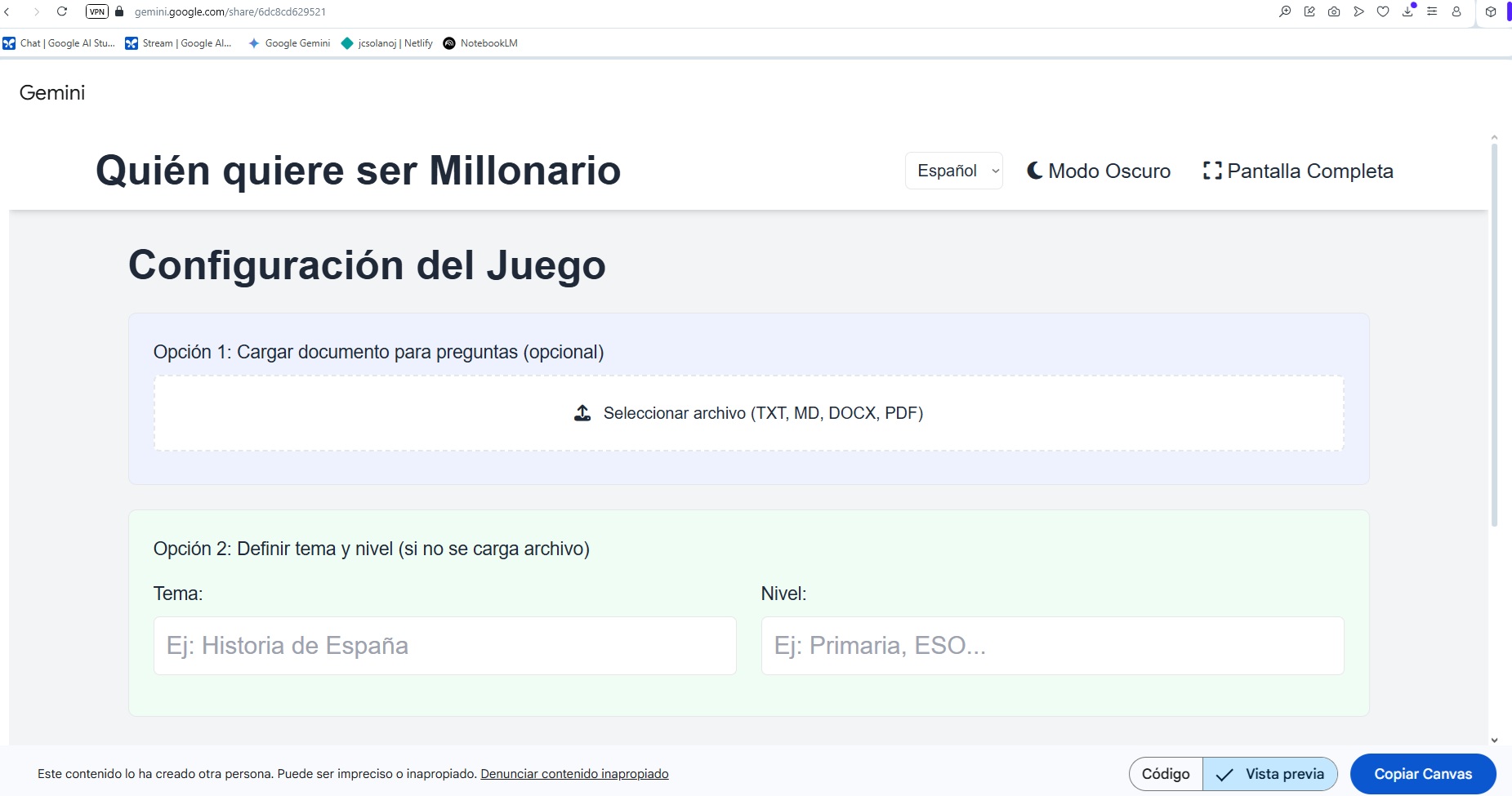Open jcsolanoj | Netlify bookmark
The height and width of the screenshot is (796, 1512).
click(x=387, y=43)
